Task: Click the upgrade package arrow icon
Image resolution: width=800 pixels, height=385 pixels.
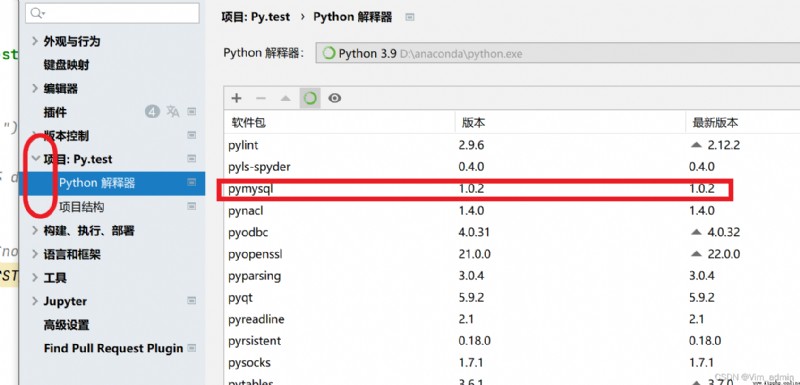Action: click(x=285, y=98)
